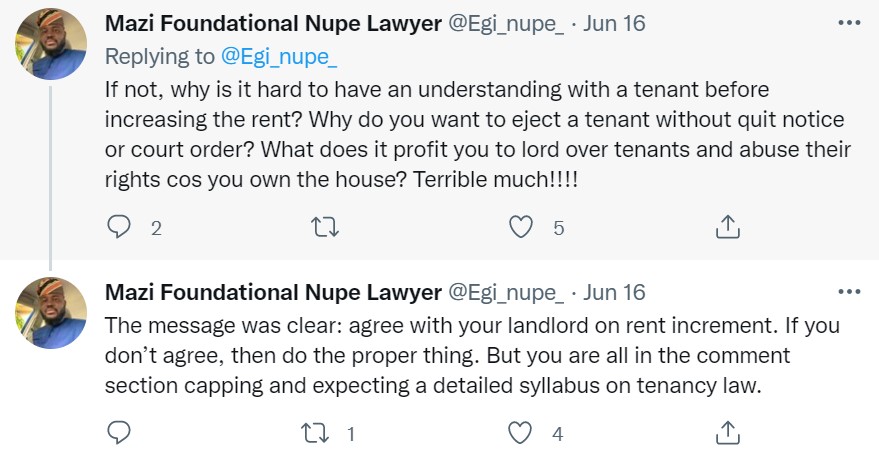The image size is (879, 454).
Task: Click the Jun 16 timestamp on second tweet
Action: (x=613, y=292)
